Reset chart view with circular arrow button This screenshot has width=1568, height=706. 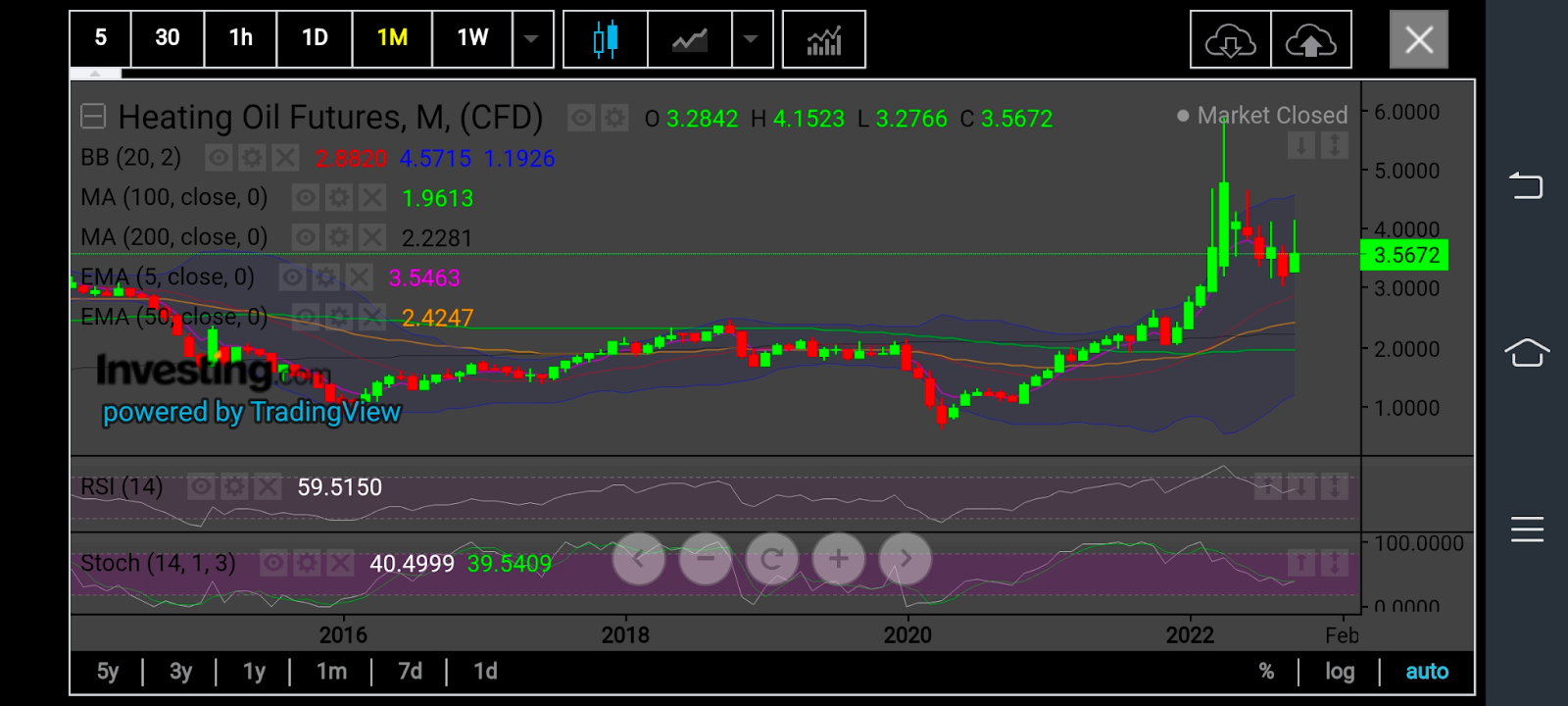772,559
